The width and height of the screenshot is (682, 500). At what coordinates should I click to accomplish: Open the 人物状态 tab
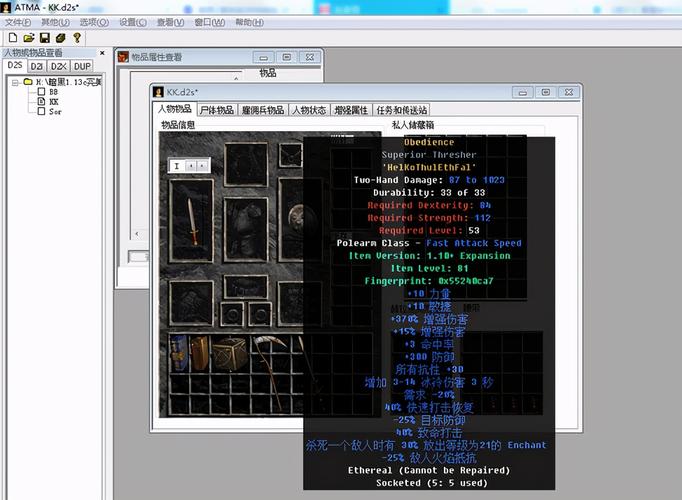(x=309, y=110)
